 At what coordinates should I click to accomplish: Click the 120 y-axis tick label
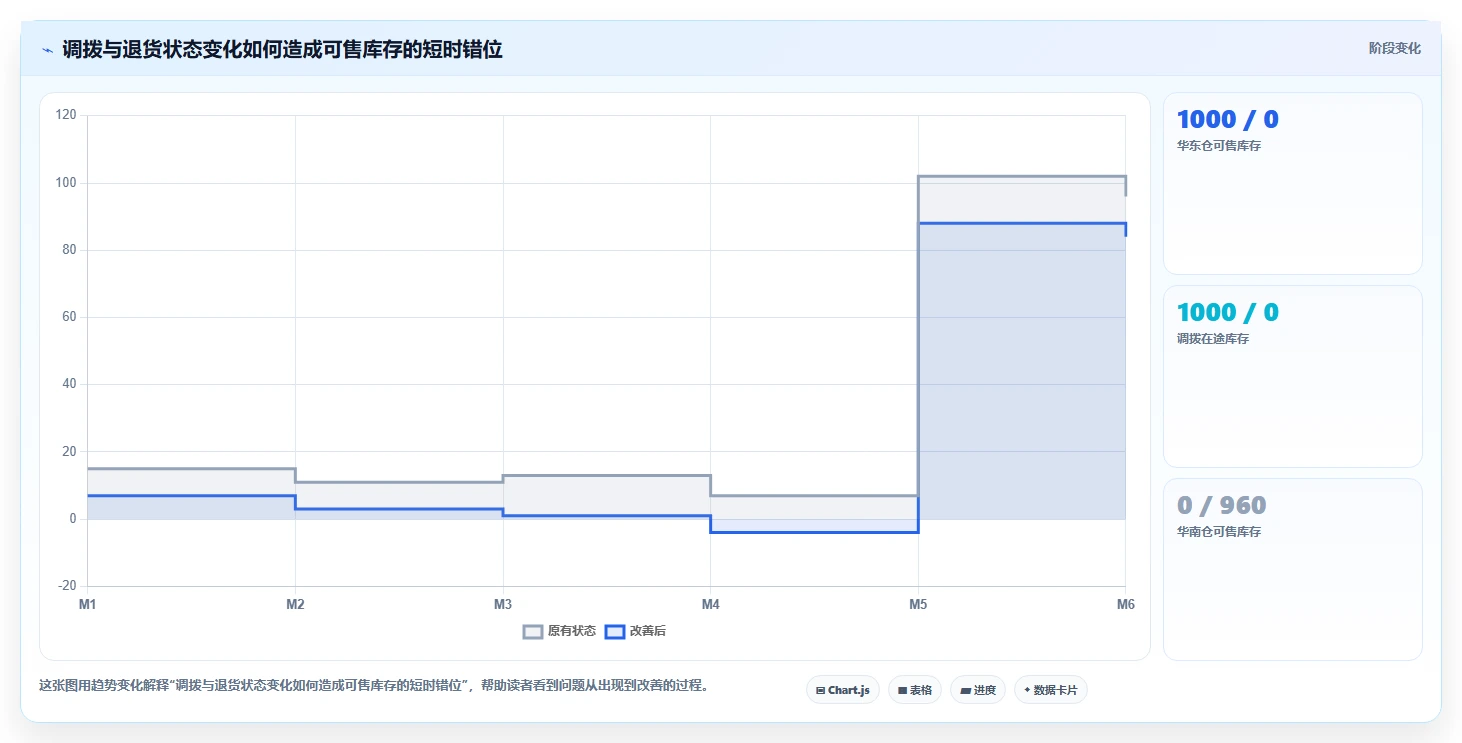pyautogui.click(x=66, y=115)
